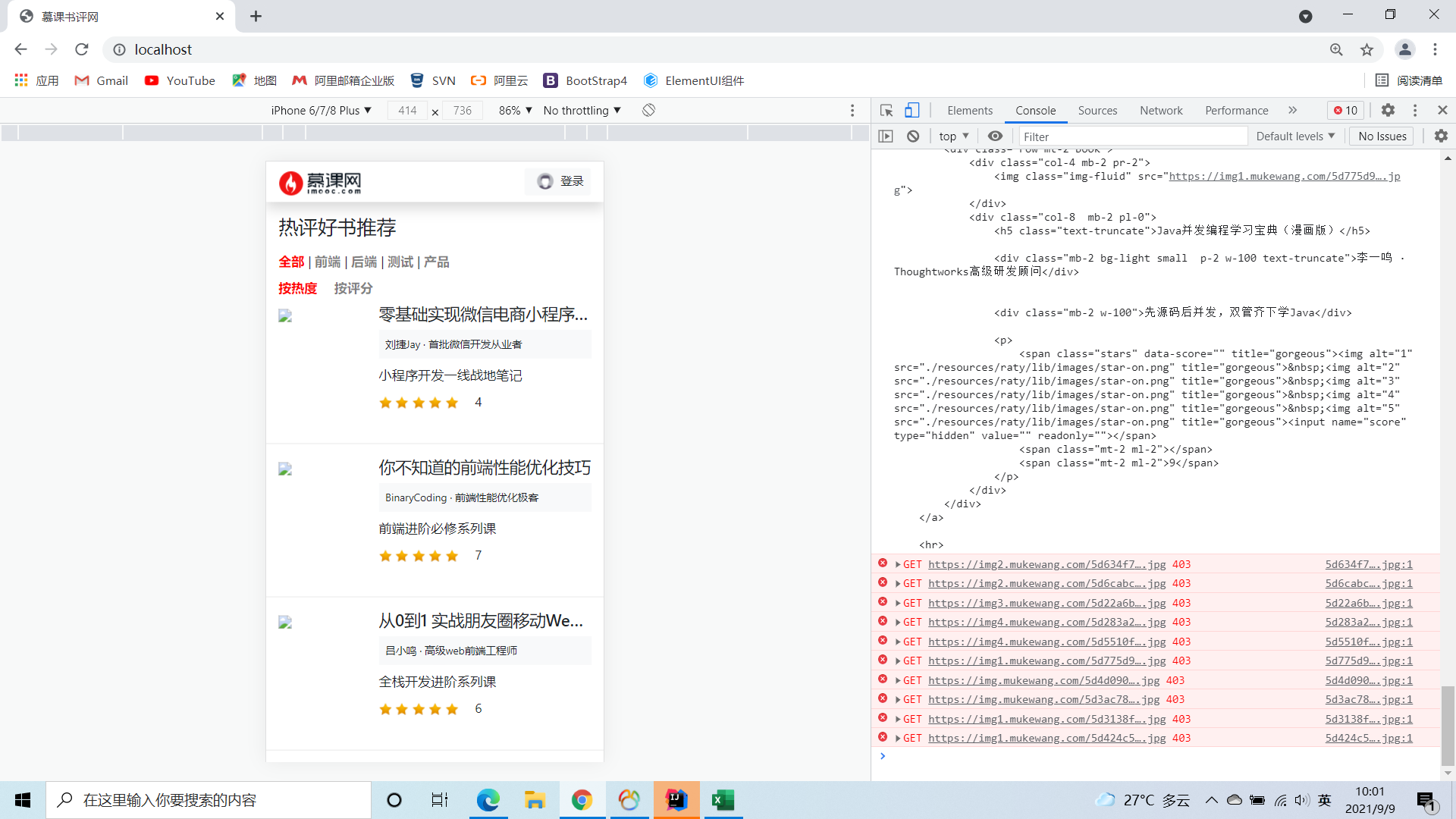Create live expression with the eye icon

pos(995,136)
